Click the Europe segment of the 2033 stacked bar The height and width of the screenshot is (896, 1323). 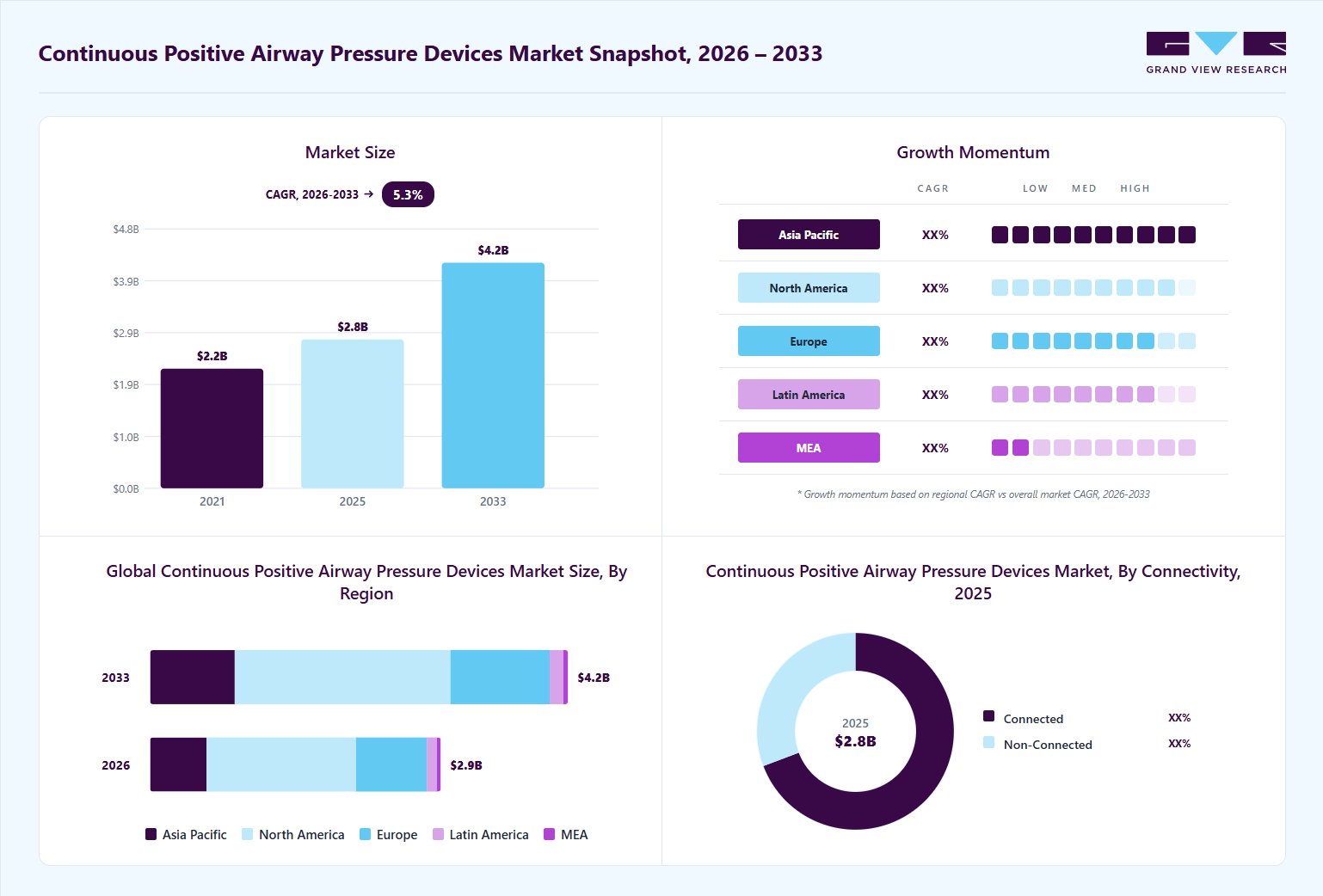[500, 678]
